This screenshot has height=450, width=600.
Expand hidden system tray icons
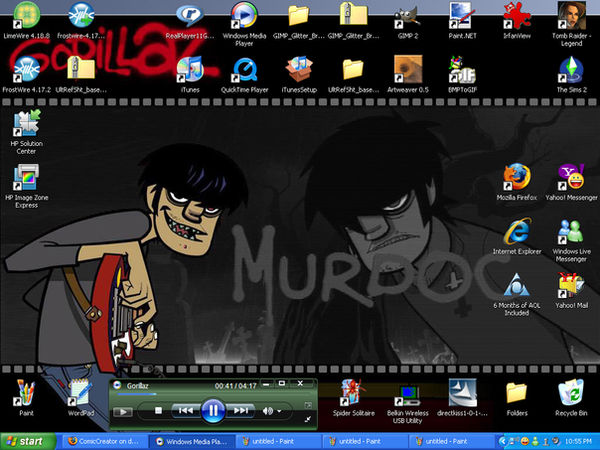pyautogui.click(x=503, y=442)
